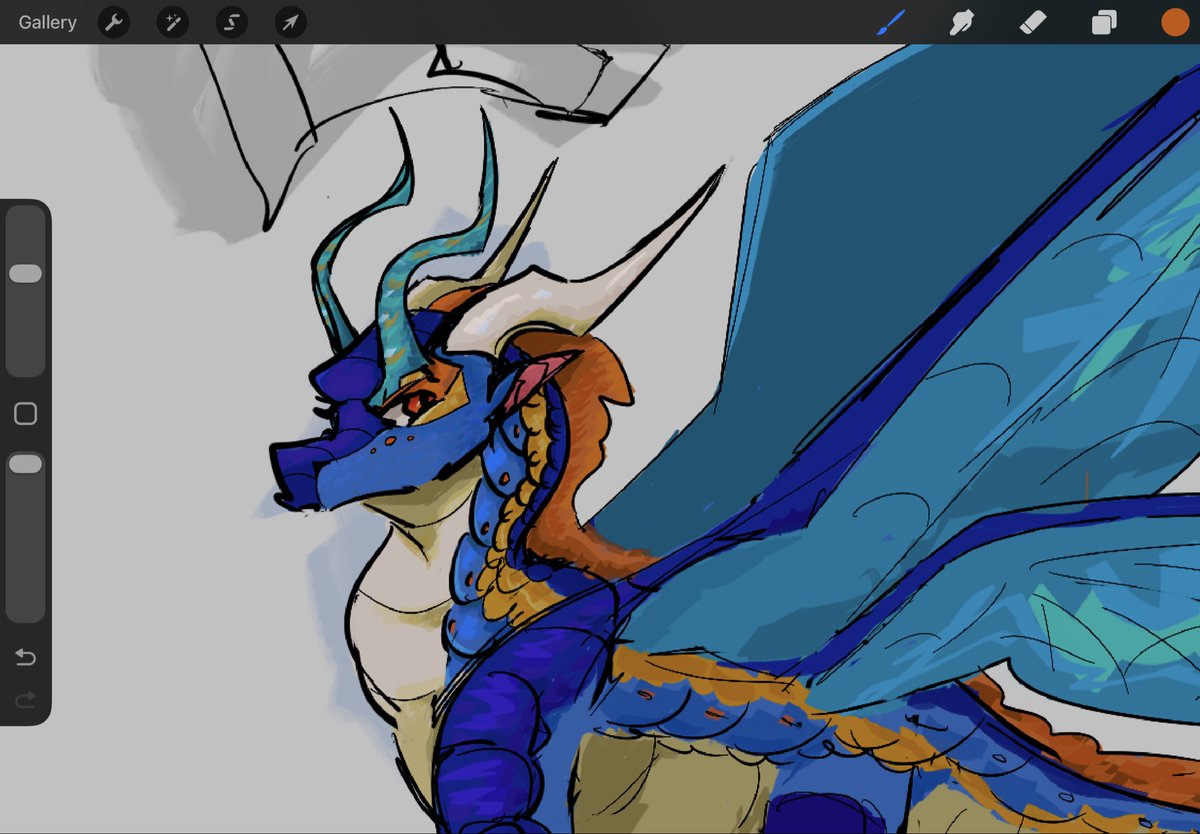The width and height of the screenshot is (1200, 834).
Task: Undo the last stroke
Action: 25,657
